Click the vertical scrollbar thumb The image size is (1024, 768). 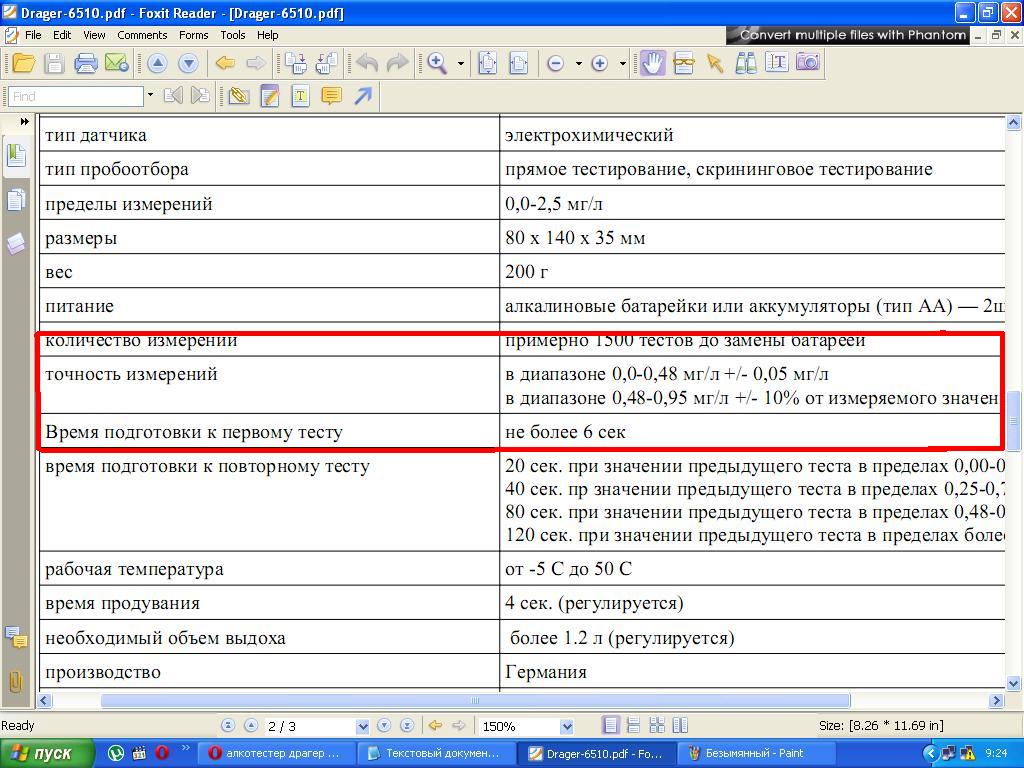pos(1014,421)
